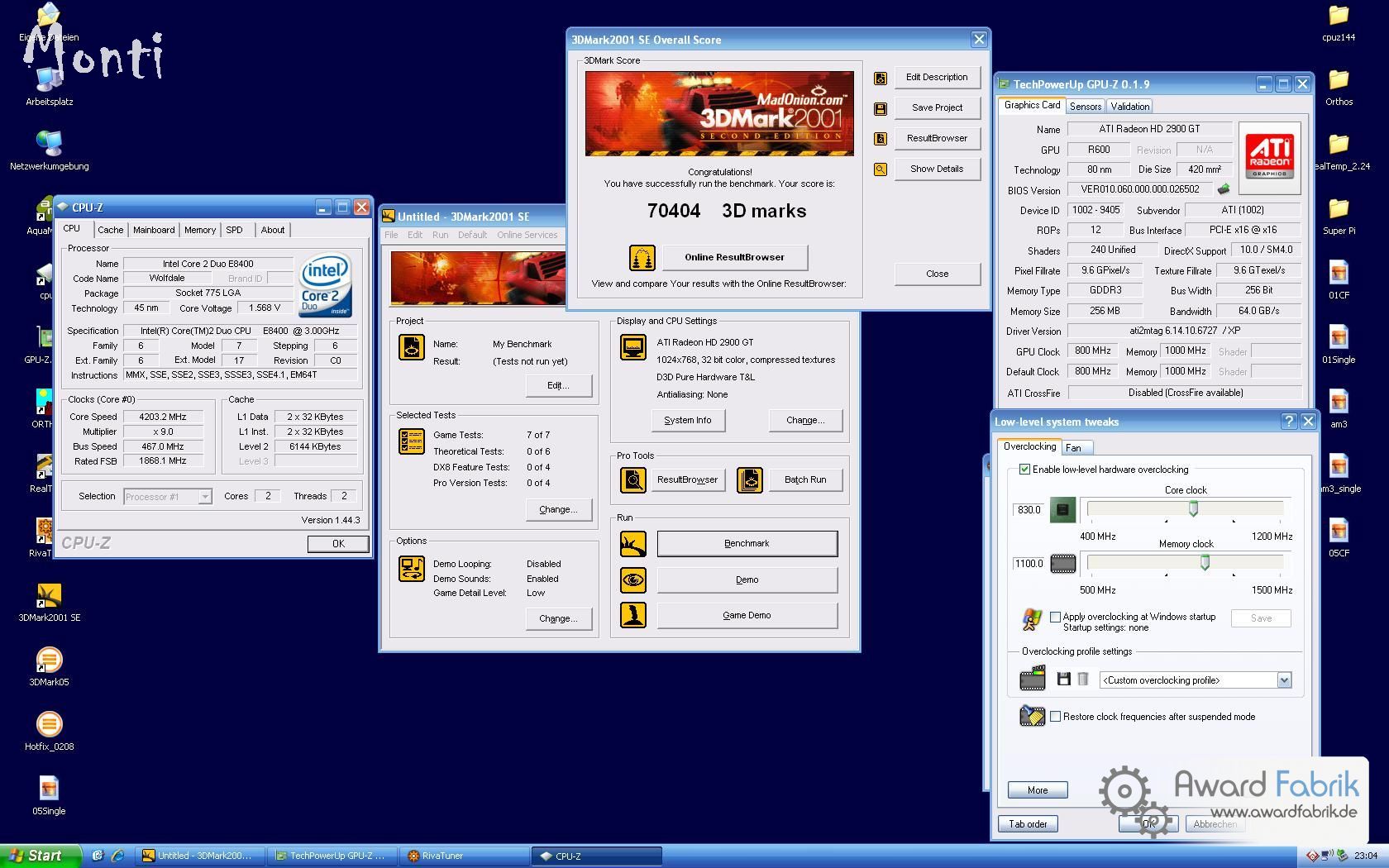This screenshot has height=868, width=1389.
Task: Click the core clock 830.0 value field
Action: coord(1029,510)
